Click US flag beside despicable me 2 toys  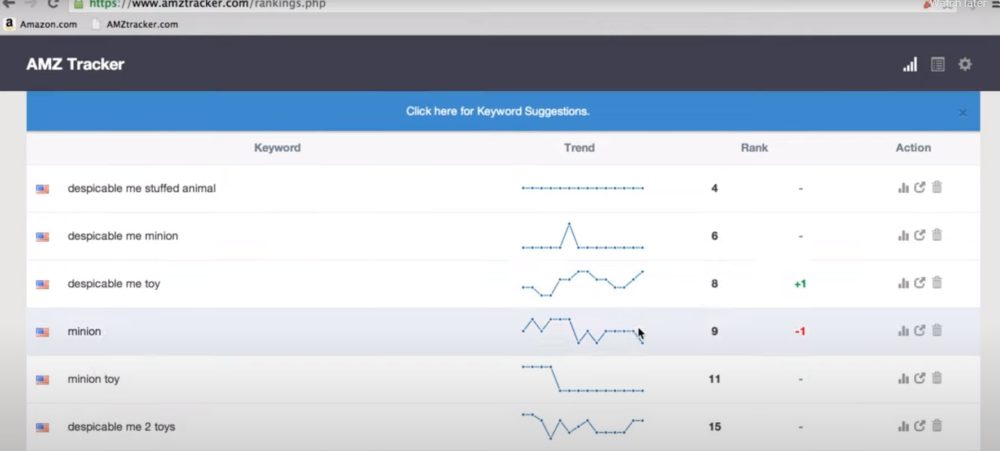[x=43, y=427]
